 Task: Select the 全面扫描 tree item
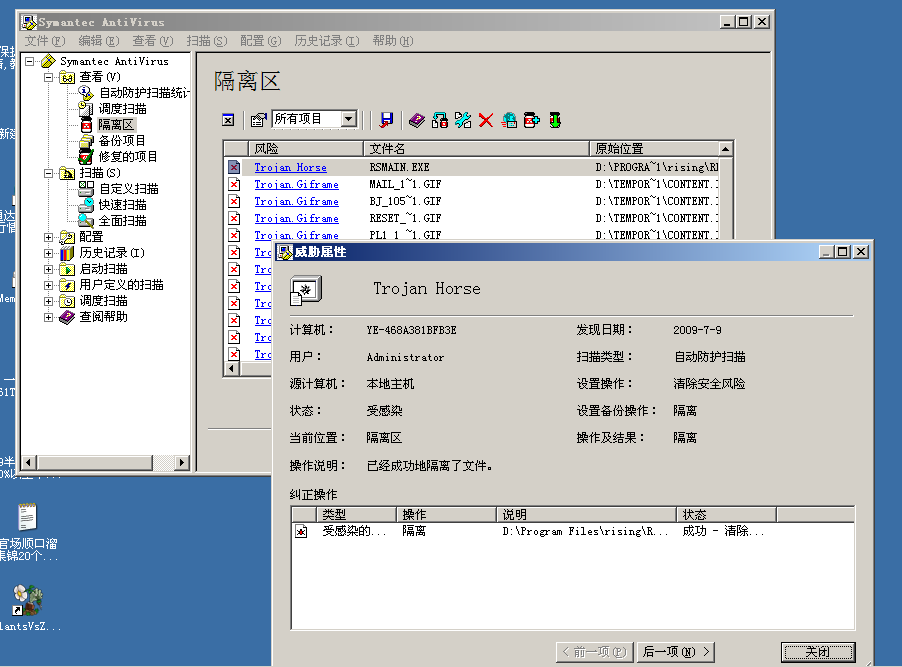point(122,221)
